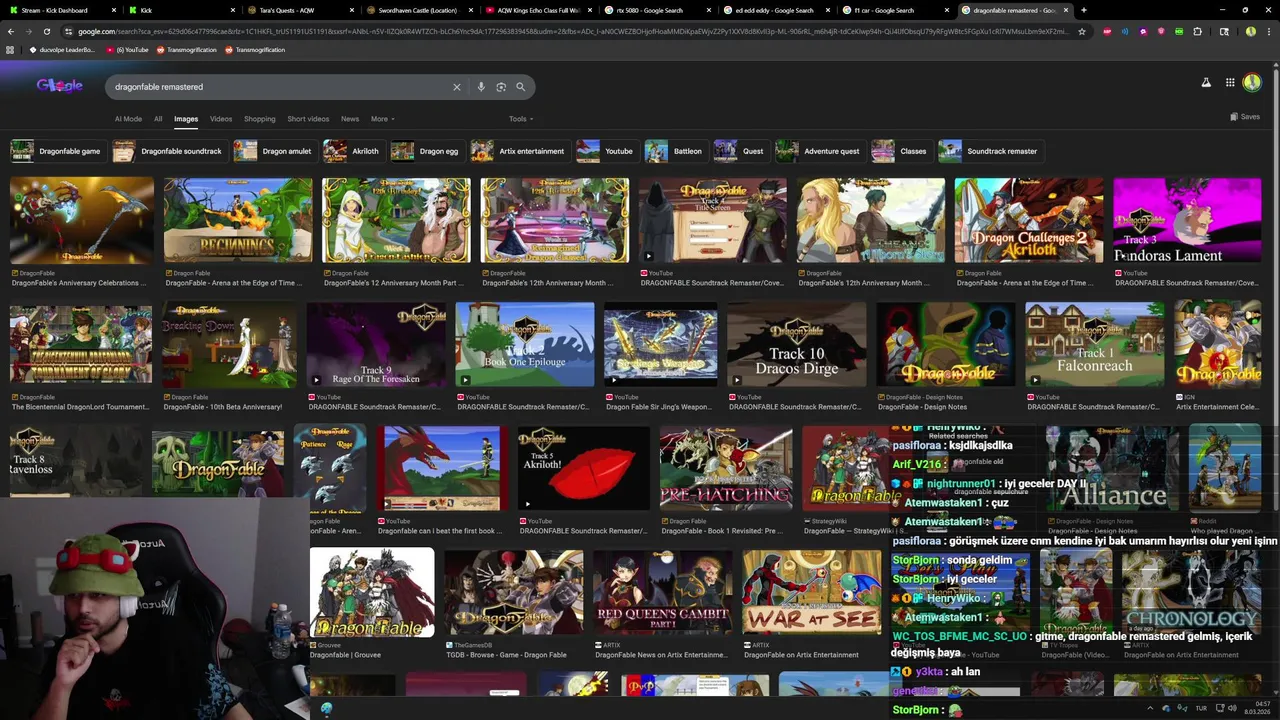
Task: Open a new browser tab
Action: pos(1084,10)
